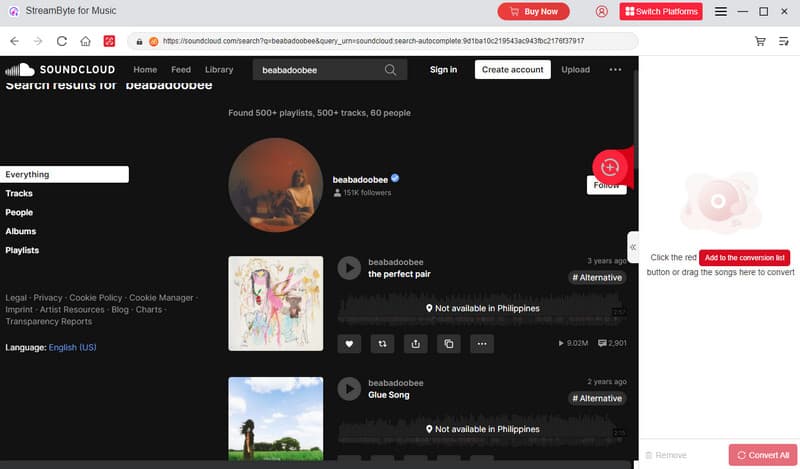Click the Add to the conversion list button

click(x=744, y=258)
